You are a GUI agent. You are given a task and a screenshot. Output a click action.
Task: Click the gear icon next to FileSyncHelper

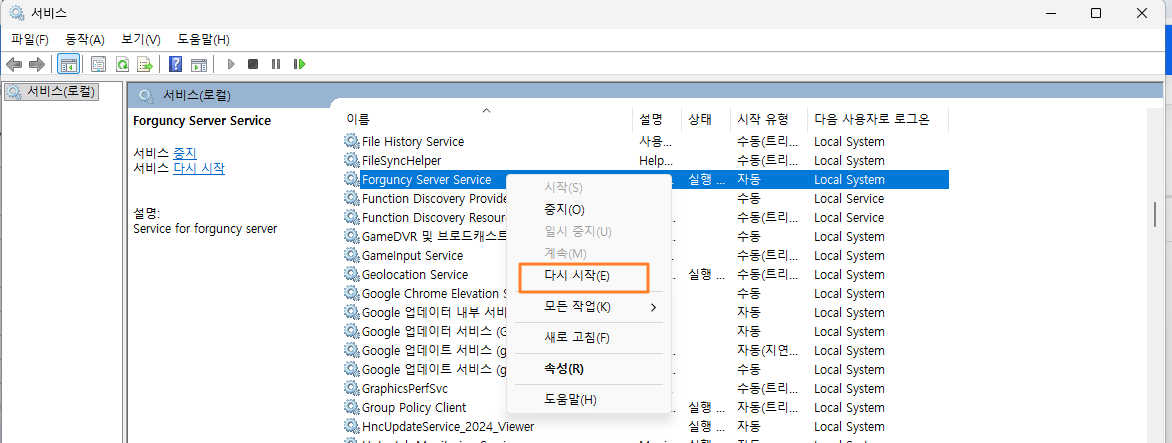[x=351, y=160]
